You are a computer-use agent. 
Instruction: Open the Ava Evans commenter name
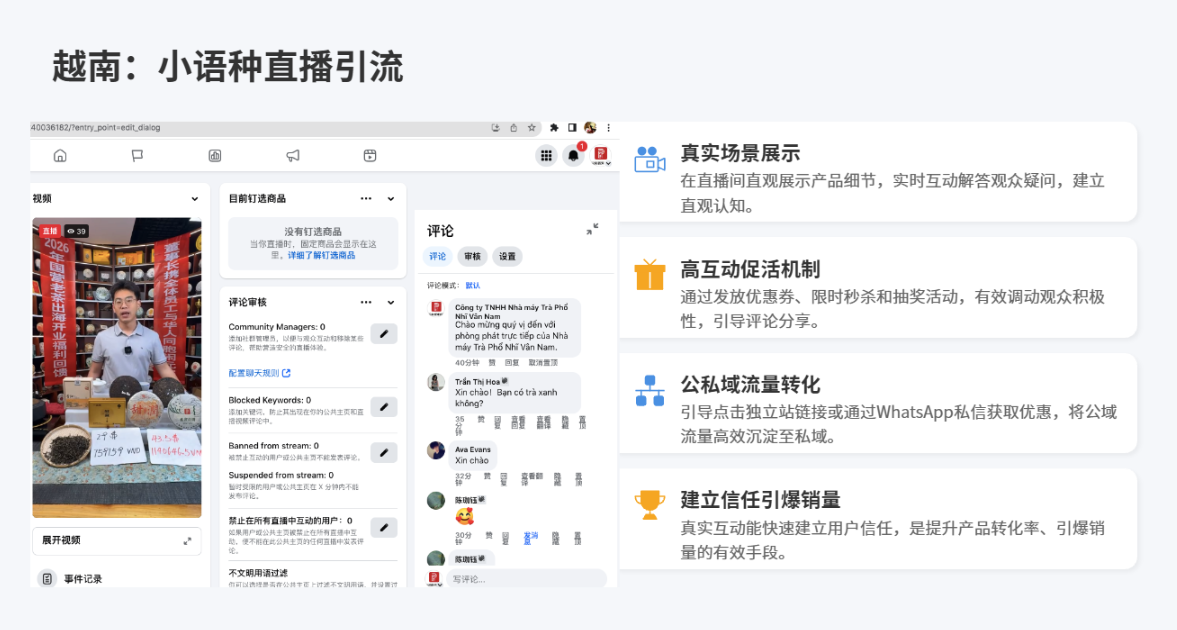pos(473,450)
